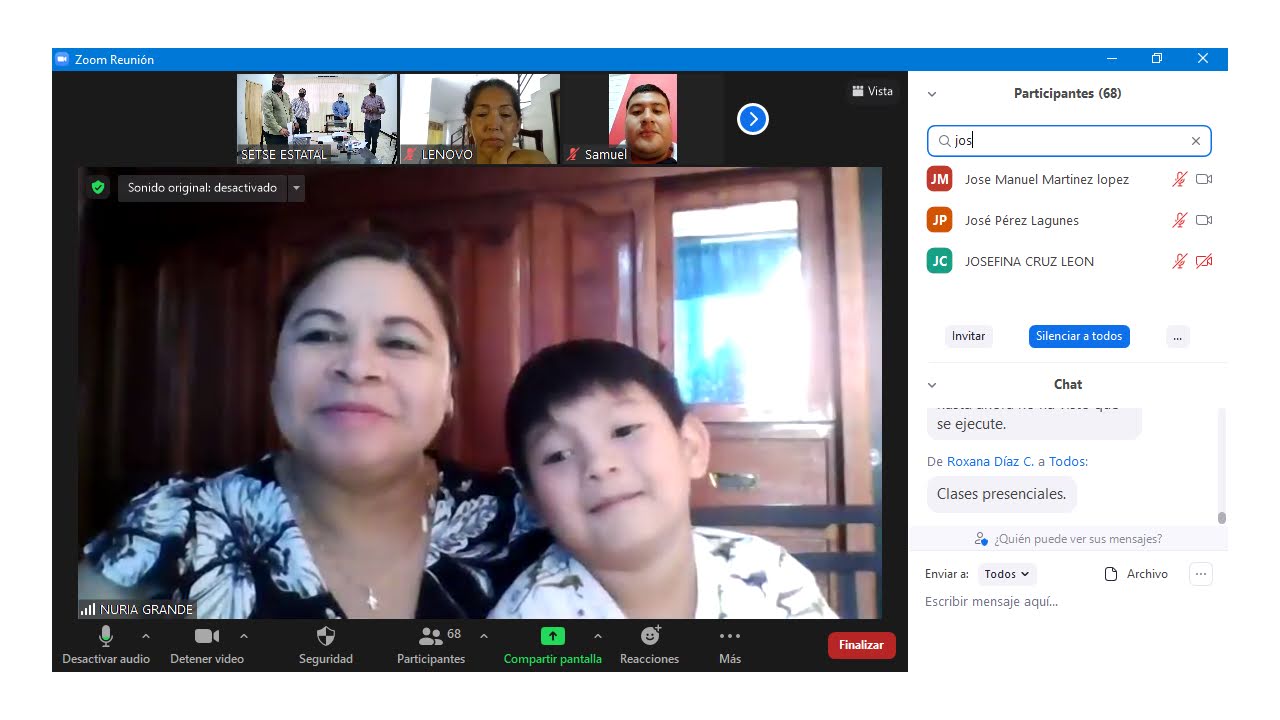This screenshot has width=1280, height=720.
Task: Open the Enviar a Todos dropdown
Action: point(1006,574)
